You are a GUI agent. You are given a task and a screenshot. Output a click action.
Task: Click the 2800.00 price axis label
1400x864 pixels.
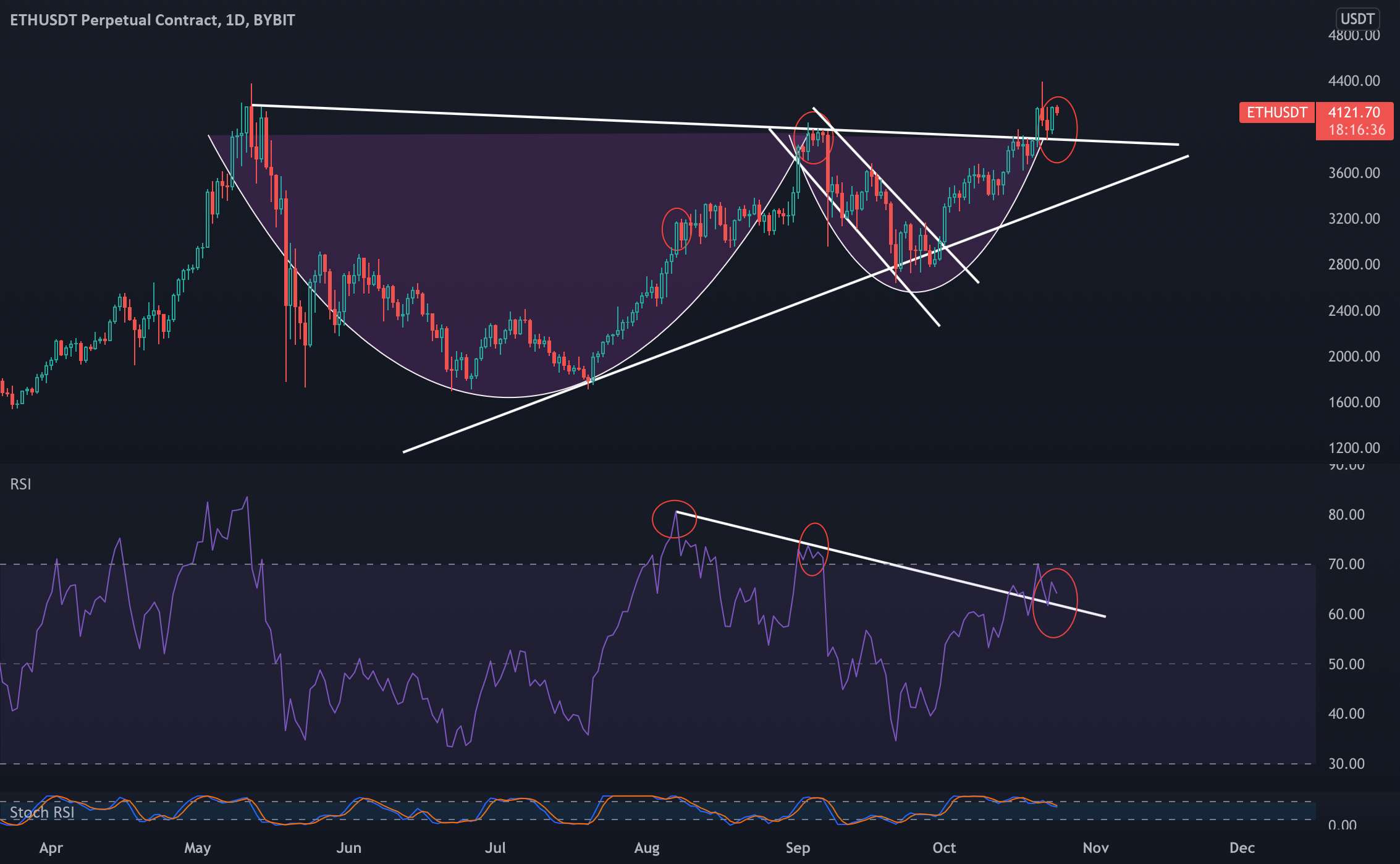tap(1354, 265)
